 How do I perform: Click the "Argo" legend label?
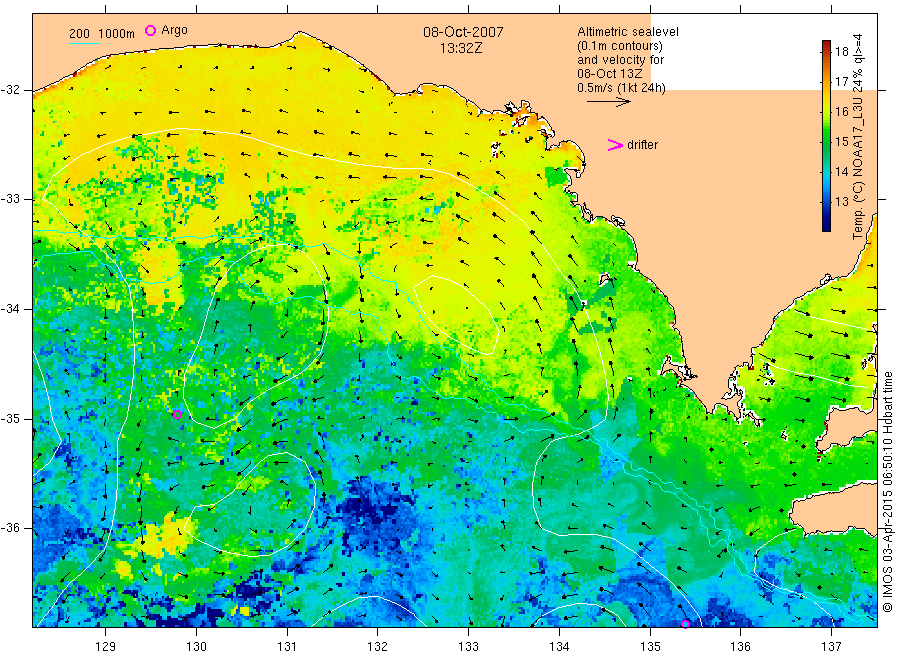point(174,30)
